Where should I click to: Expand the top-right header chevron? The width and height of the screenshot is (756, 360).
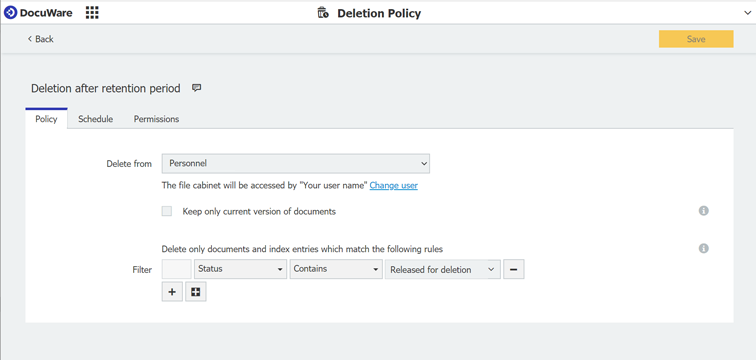click(x=747, y=13)
